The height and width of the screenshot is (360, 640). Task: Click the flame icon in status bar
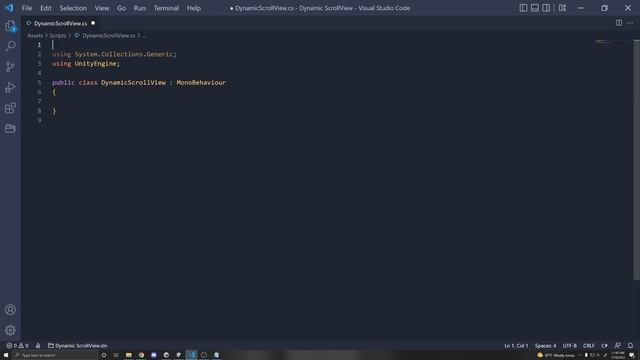pyautogui.click(x=38, y=345)
